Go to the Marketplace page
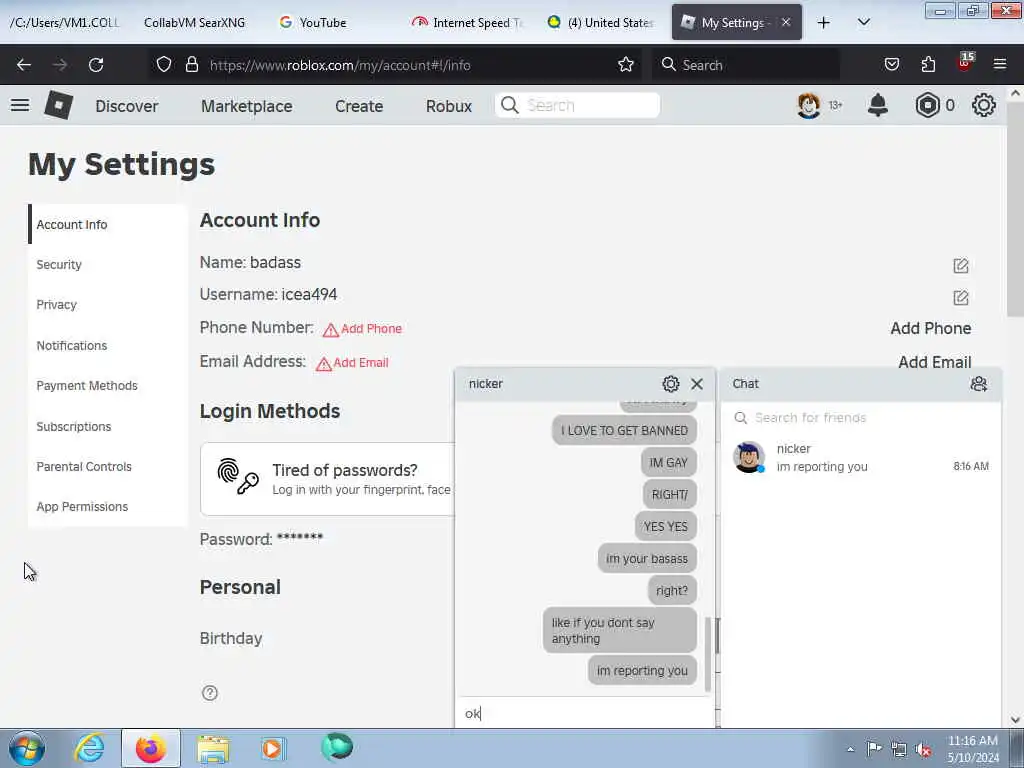The image size is (1024, 768). coord(247,106)
